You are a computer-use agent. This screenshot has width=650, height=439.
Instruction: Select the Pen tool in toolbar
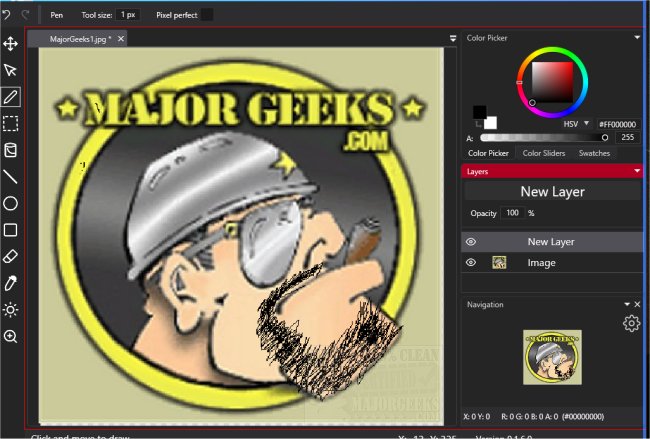pos(11,97)
